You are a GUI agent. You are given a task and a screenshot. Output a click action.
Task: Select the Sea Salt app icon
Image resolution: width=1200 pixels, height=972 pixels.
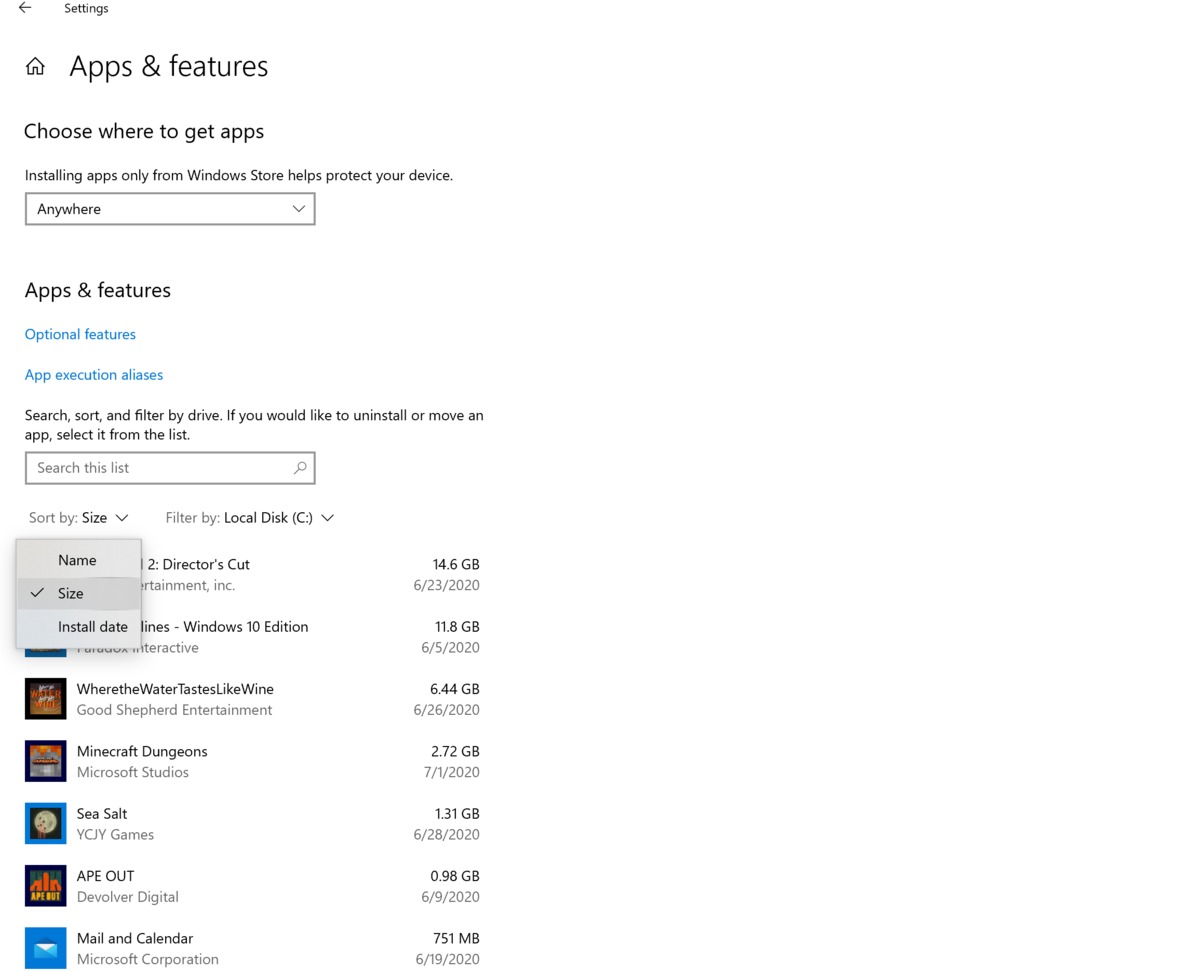(45, 823)
